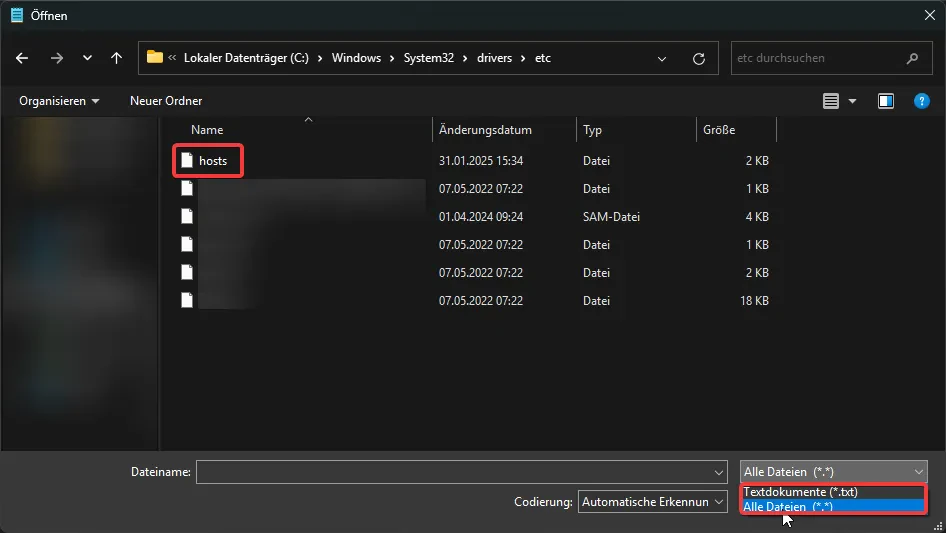Sort by Größe column
946x533 pixels.
coord(719,130)
